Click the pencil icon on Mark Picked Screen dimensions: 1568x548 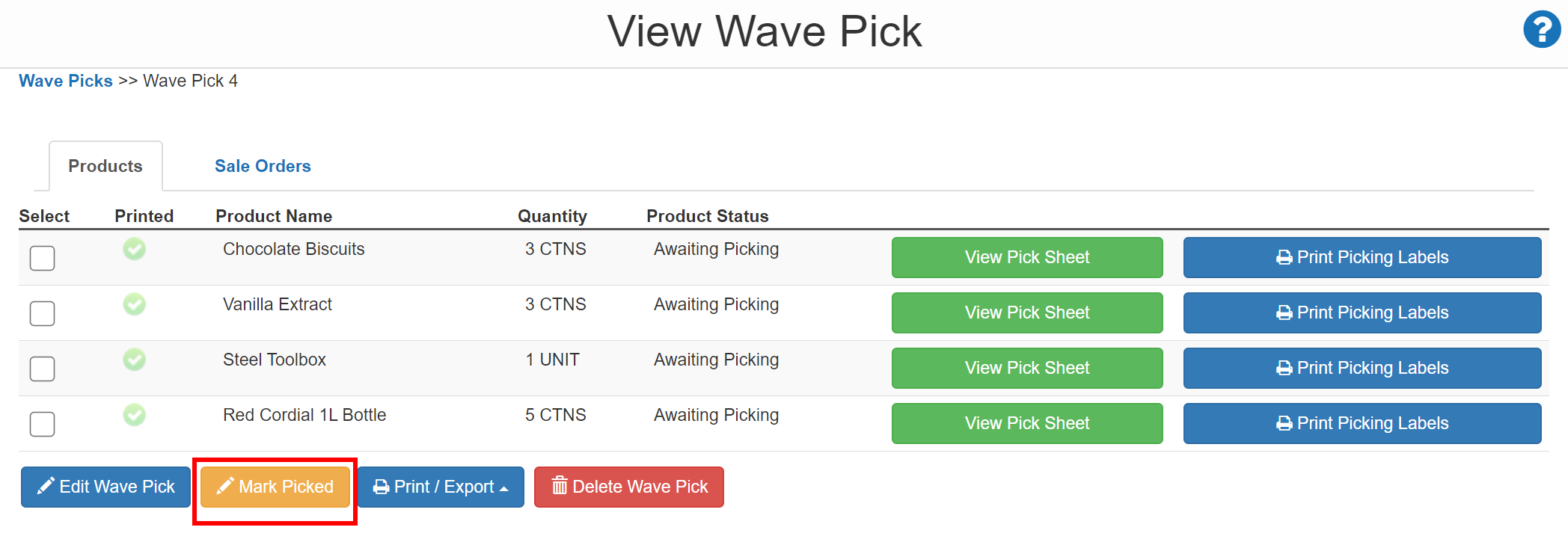click(225, 486)
